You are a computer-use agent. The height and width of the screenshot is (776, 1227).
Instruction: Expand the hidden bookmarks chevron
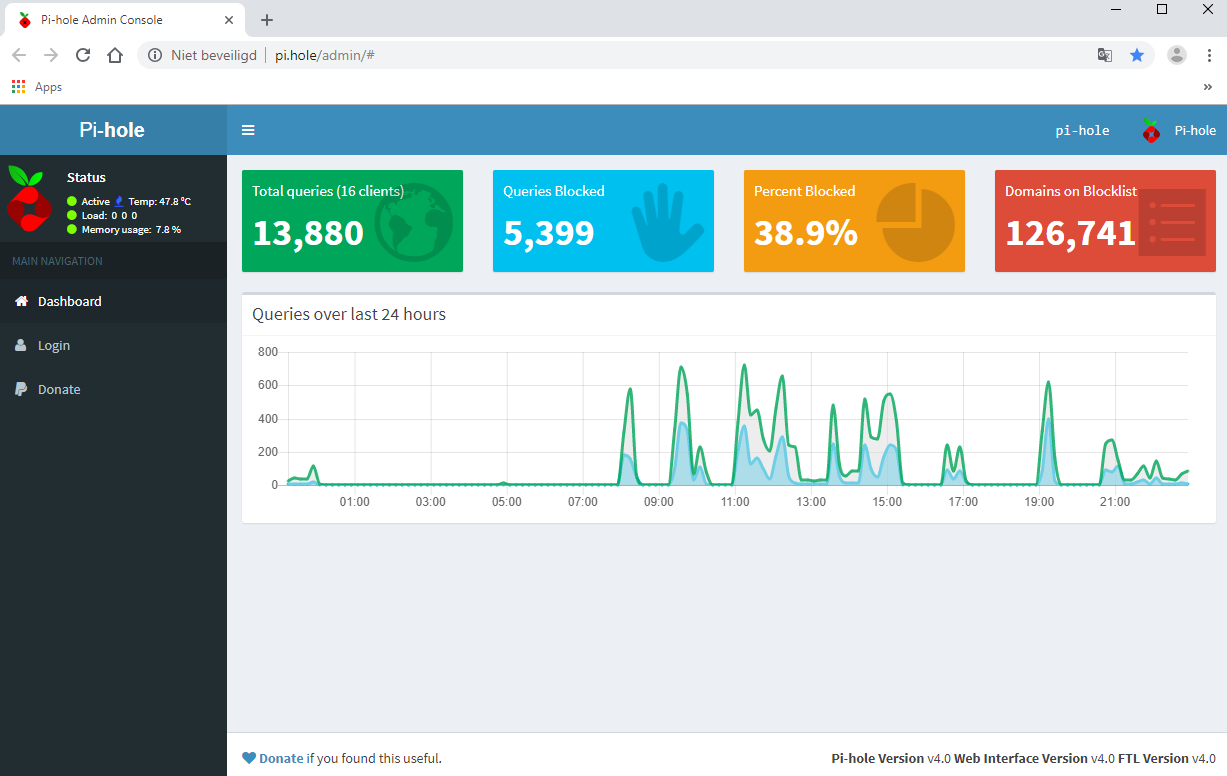[x=1208, y=87]
